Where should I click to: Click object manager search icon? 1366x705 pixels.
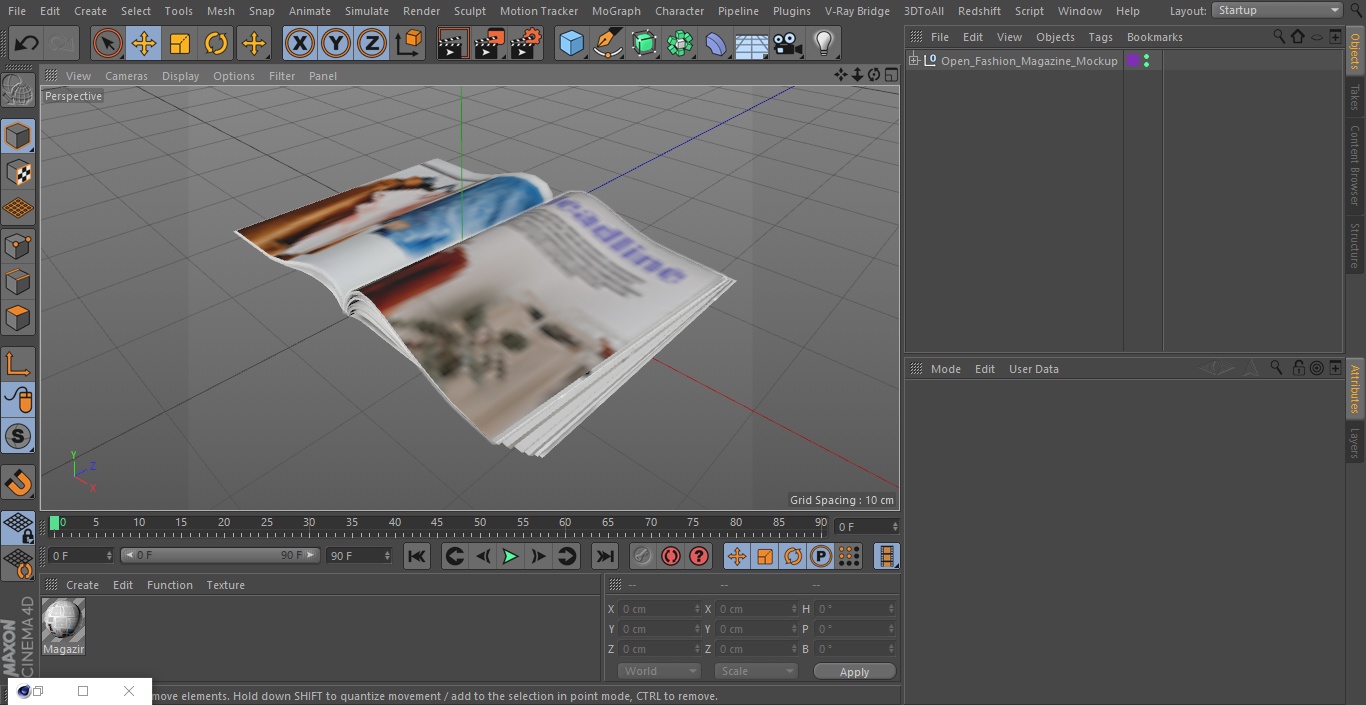coord(1279,36)
